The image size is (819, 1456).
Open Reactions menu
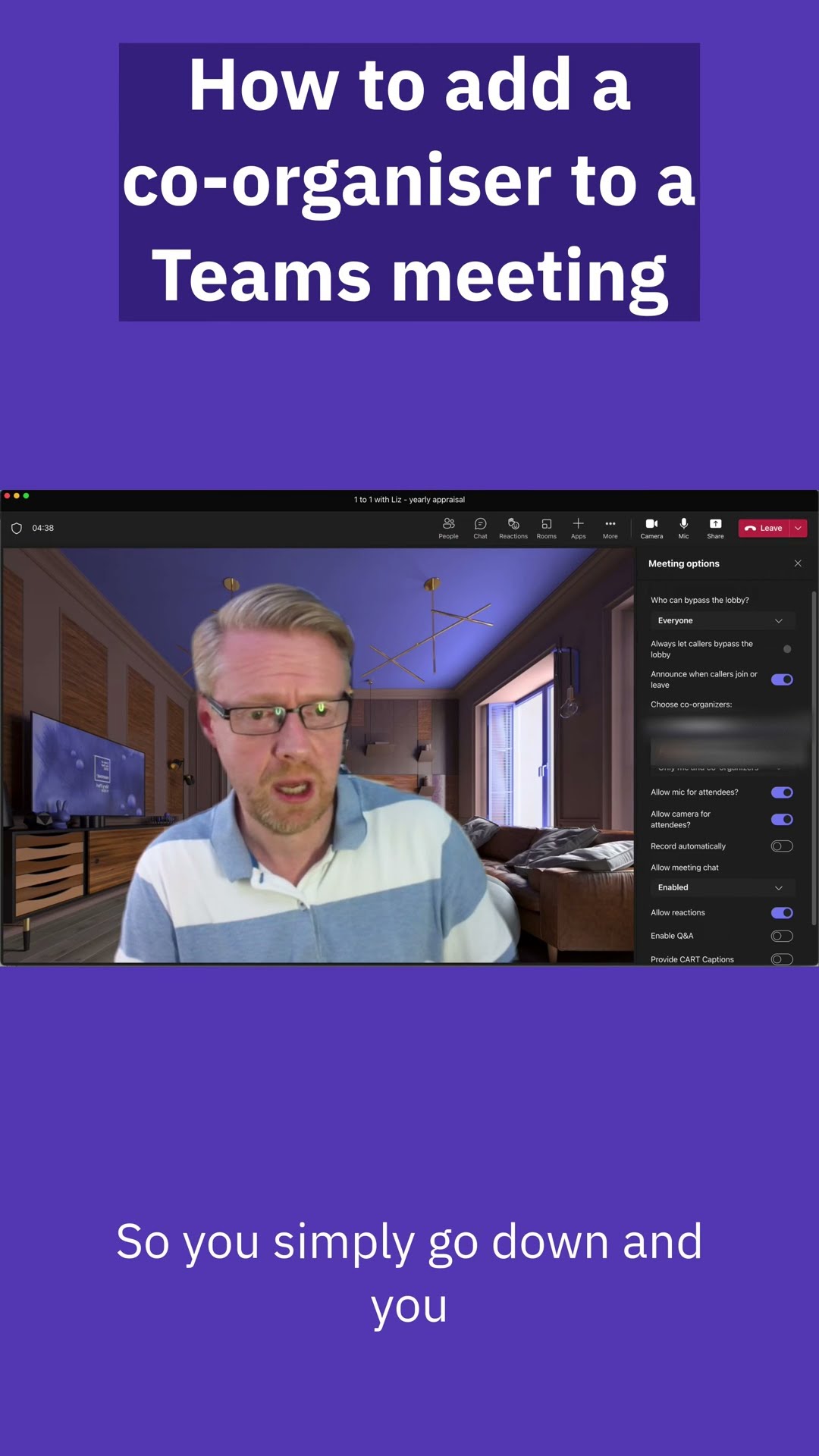coord(513,528)
